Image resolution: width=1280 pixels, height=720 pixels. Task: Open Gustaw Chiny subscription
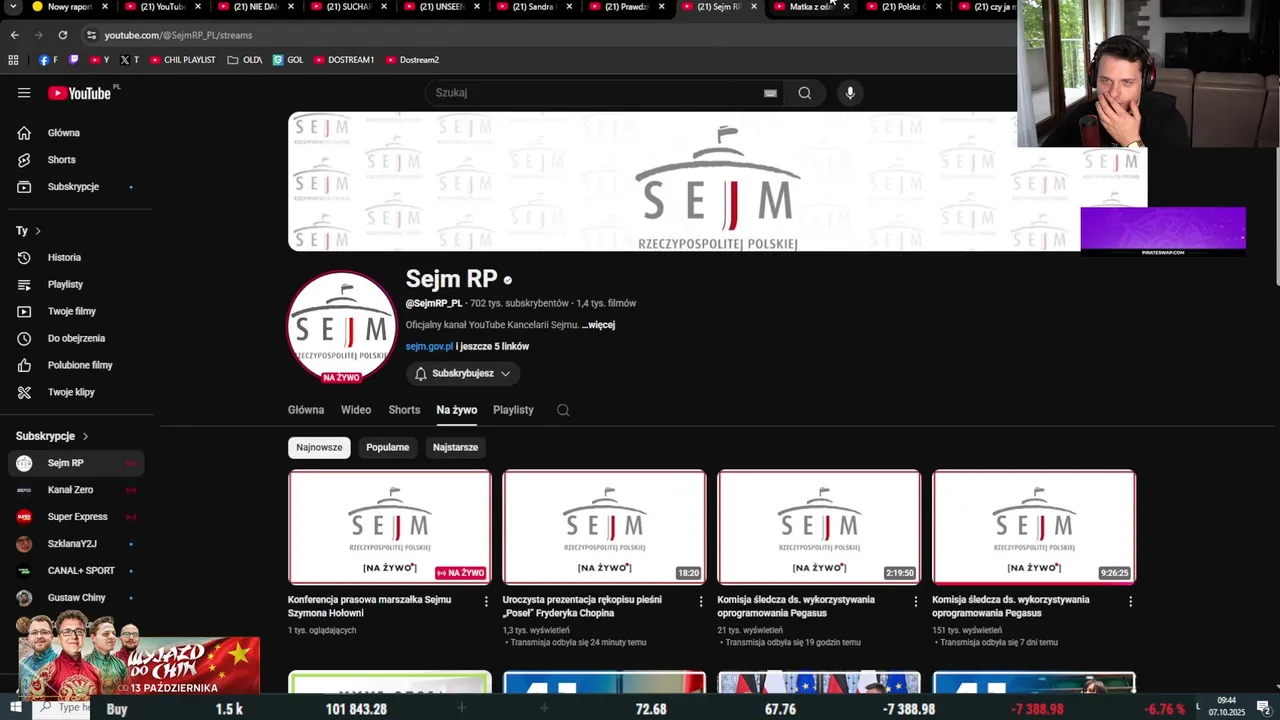pyautogui.click(x=76, y=598)
